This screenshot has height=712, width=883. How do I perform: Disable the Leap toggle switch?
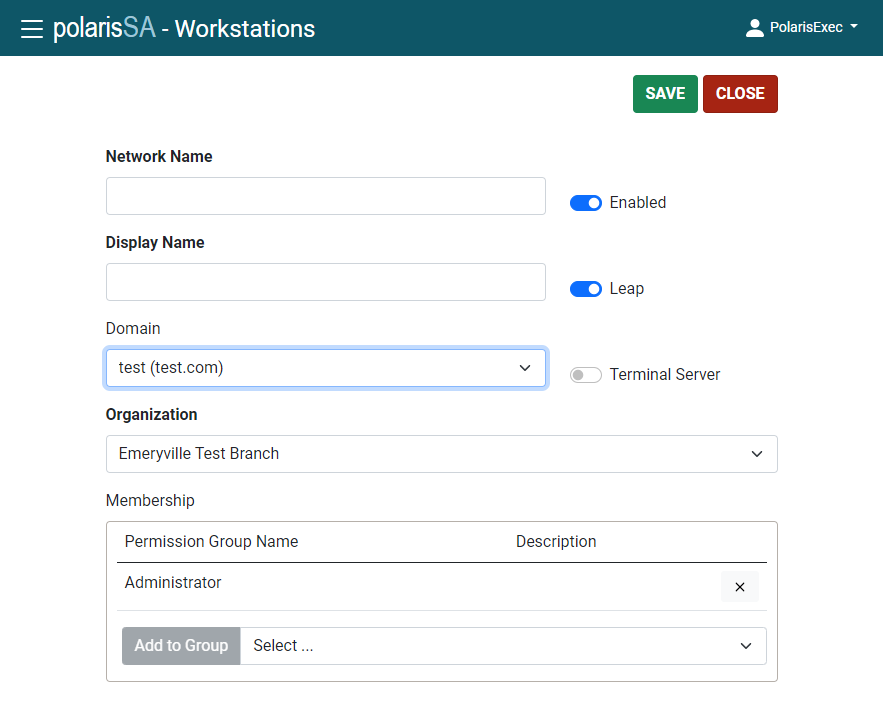point(586,289)
